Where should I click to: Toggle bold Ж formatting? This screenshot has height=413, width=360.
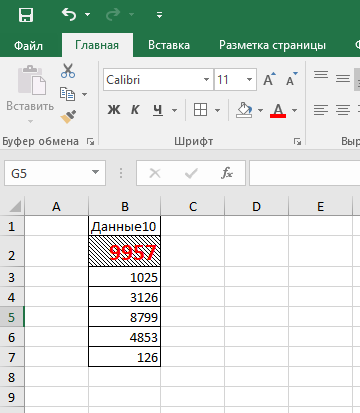(114, 110)
